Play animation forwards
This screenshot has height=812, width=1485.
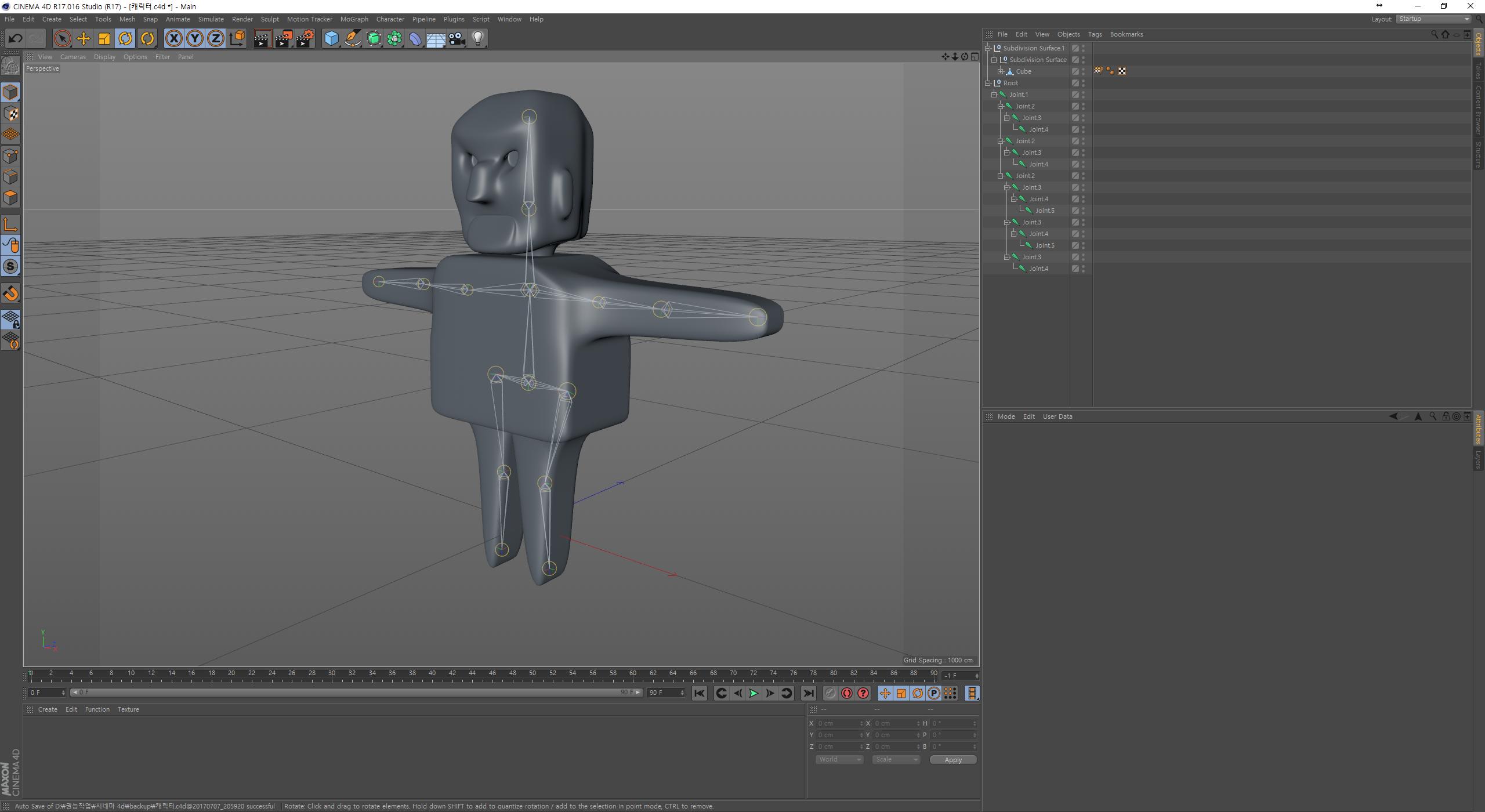[x=754, y=693]
